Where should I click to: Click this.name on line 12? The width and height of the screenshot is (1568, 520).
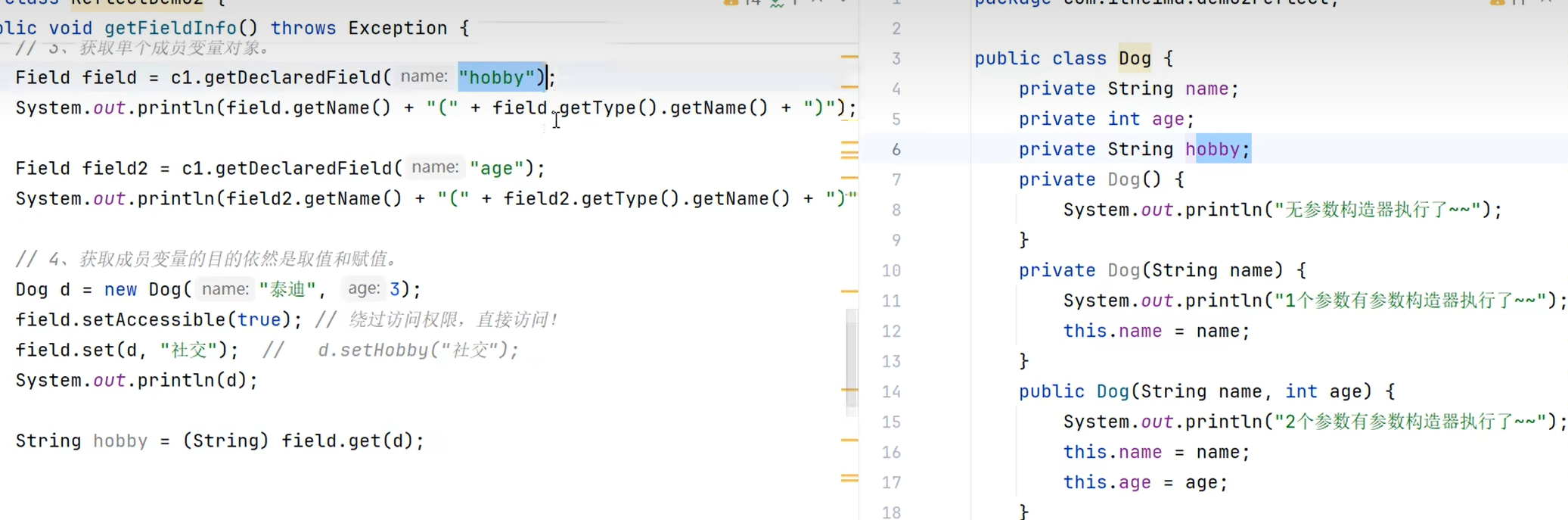[x=1113, y=331]
